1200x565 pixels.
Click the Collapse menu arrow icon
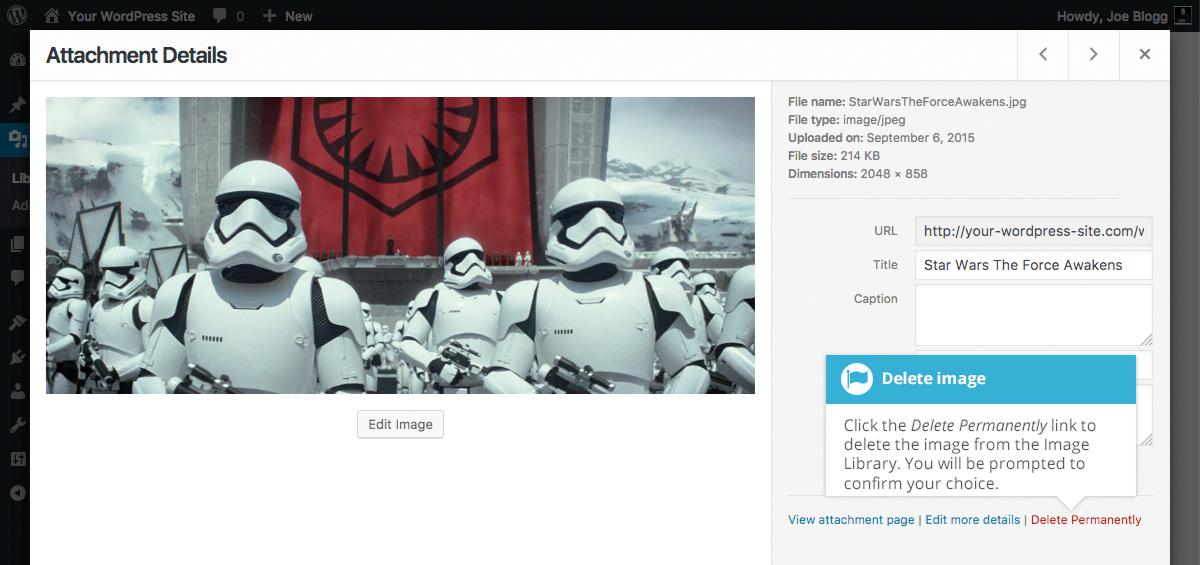17,493
